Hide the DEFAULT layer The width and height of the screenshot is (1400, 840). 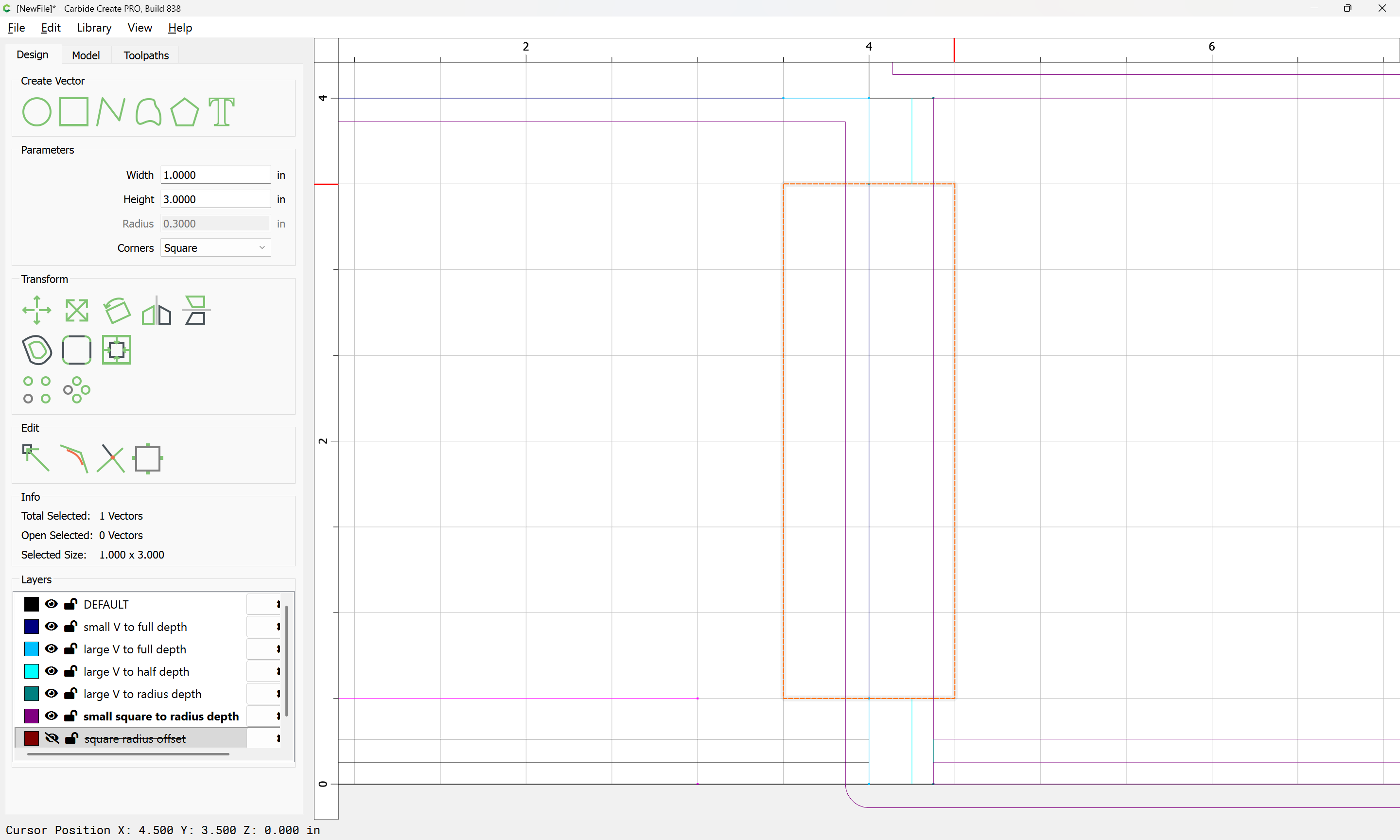(x=52, y=604)
